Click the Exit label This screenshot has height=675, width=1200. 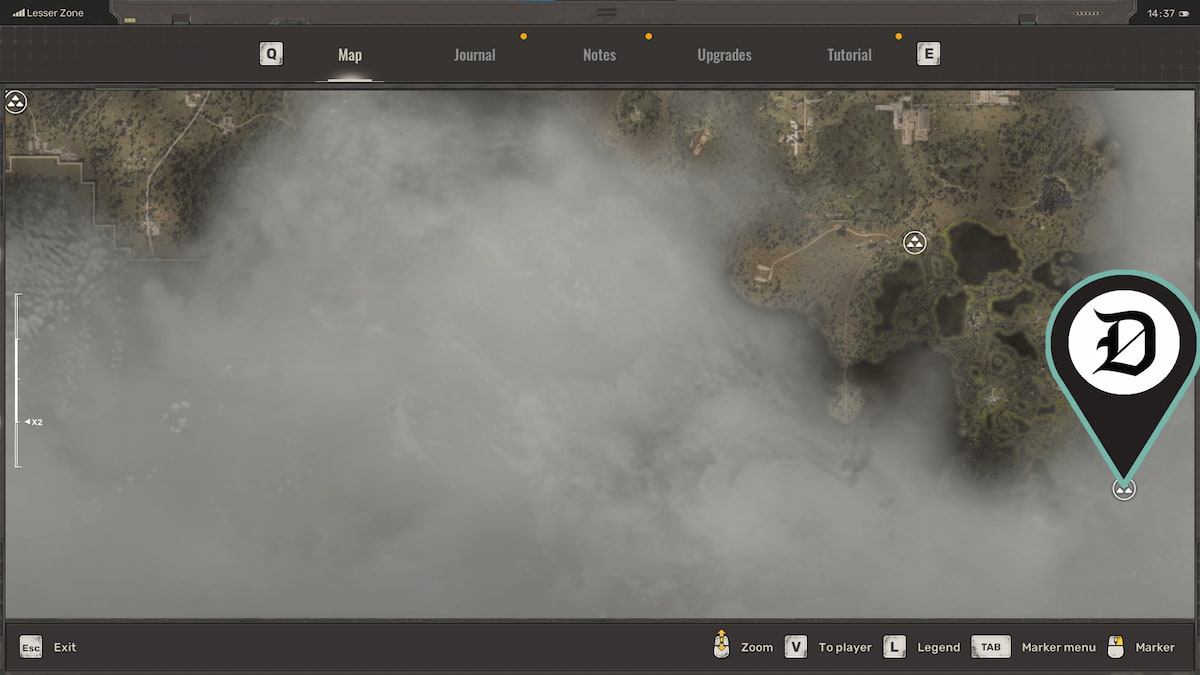pyautogui.click(x=65, y=647)
